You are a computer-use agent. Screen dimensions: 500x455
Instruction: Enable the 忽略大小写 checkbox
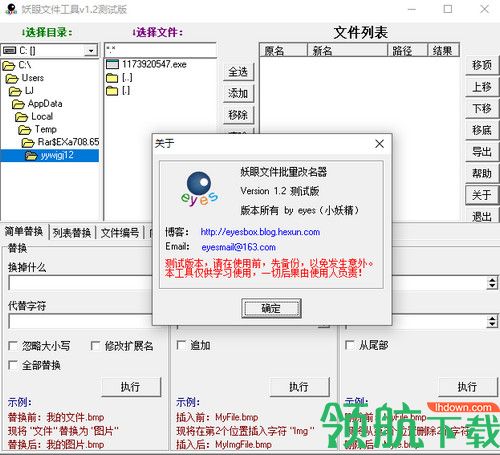13,346
